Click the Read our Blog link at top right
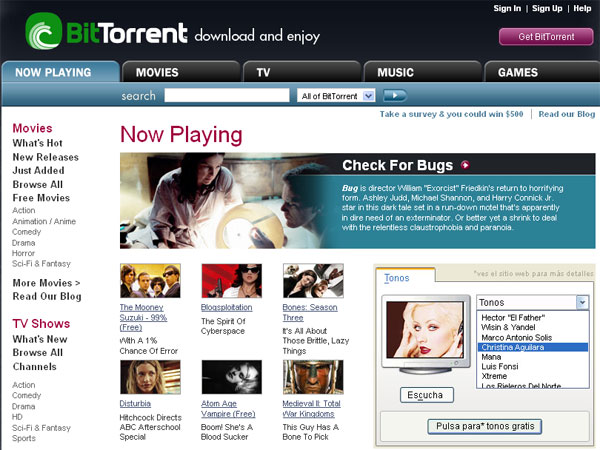This screenshot has width=600, height=450. [x=567, y=114]
